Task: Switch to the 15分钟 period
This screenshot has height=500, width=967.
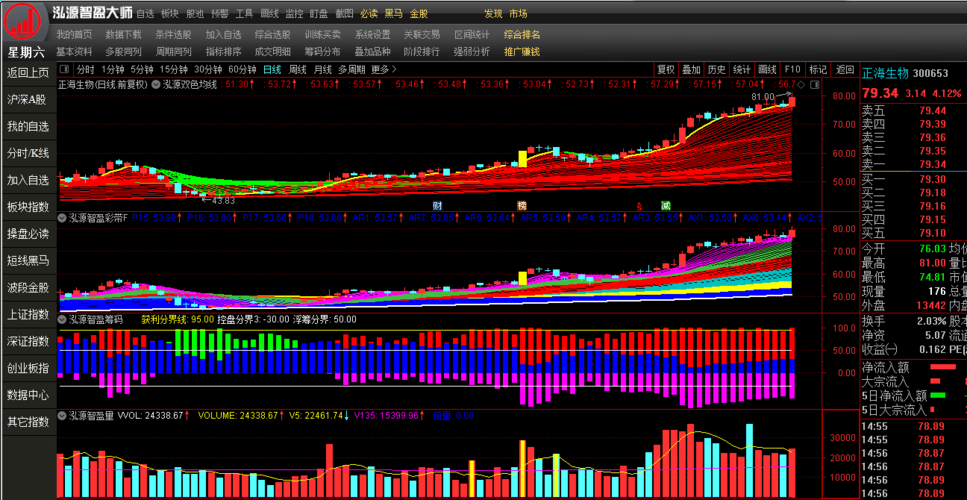Action: [x=173, y=69]
